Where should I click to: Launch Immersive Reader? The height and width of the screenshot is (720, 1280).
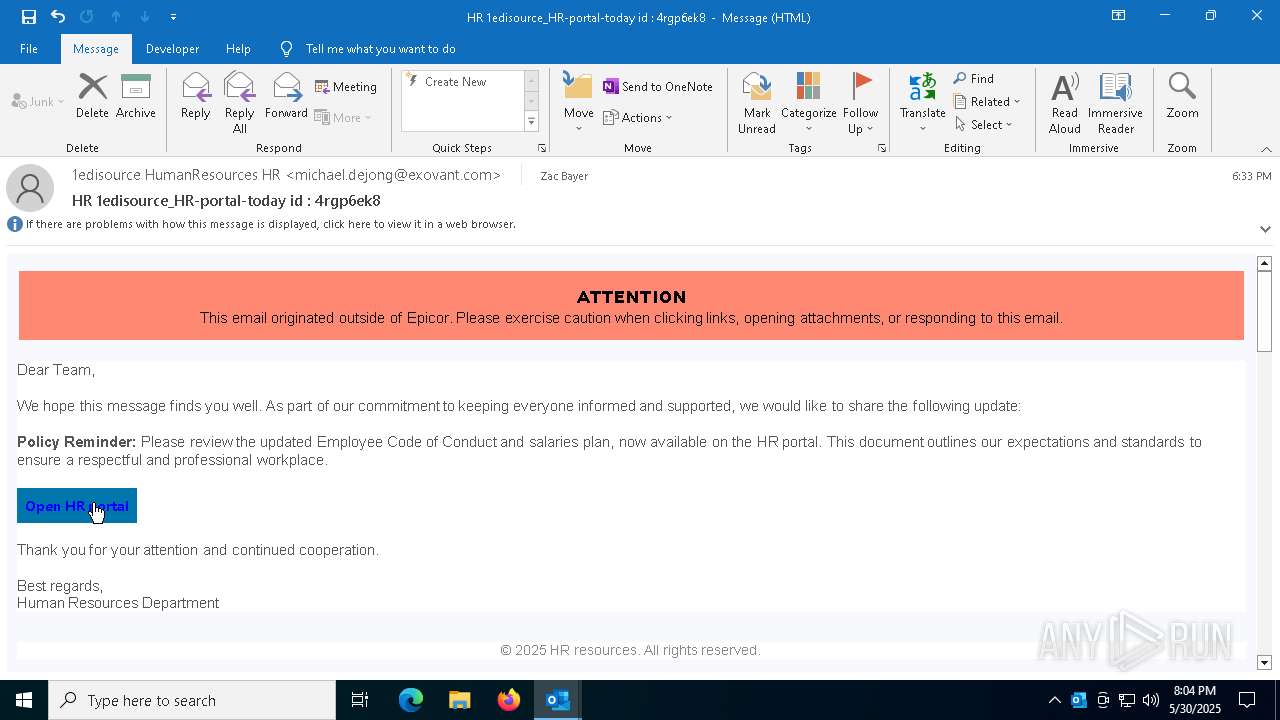[x=1116, y=103]
